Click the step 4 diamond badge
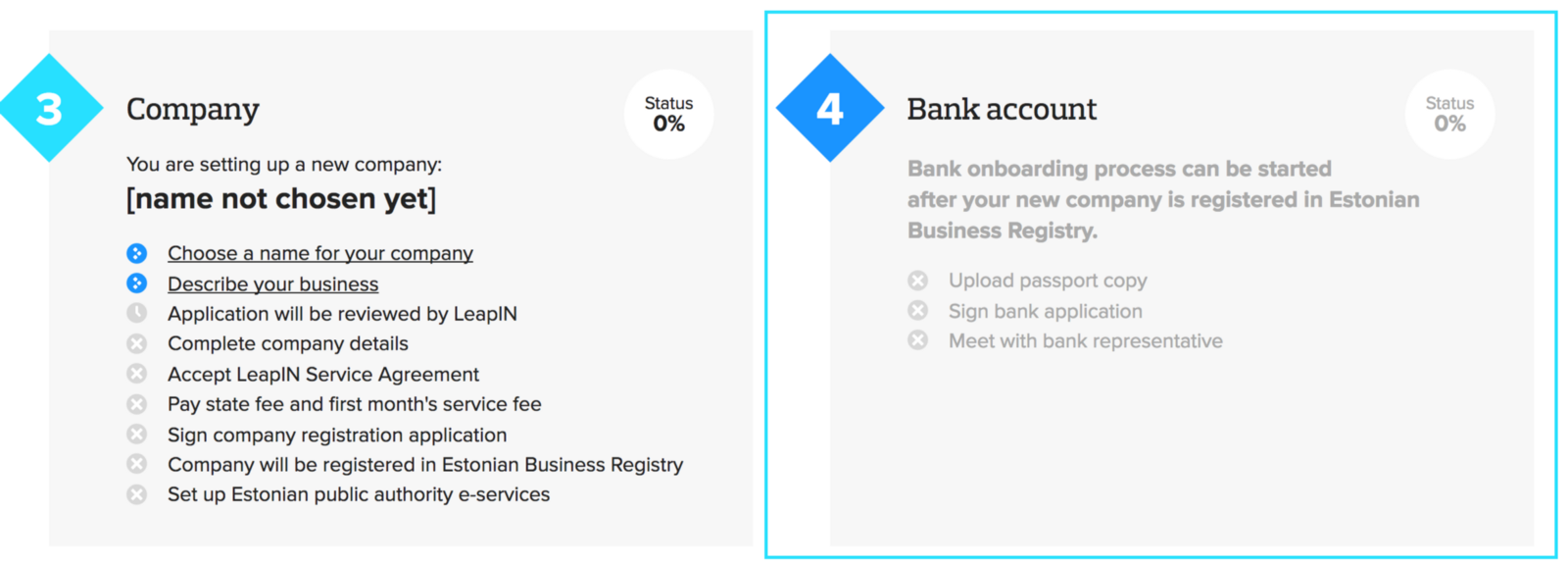 point(830,108)
